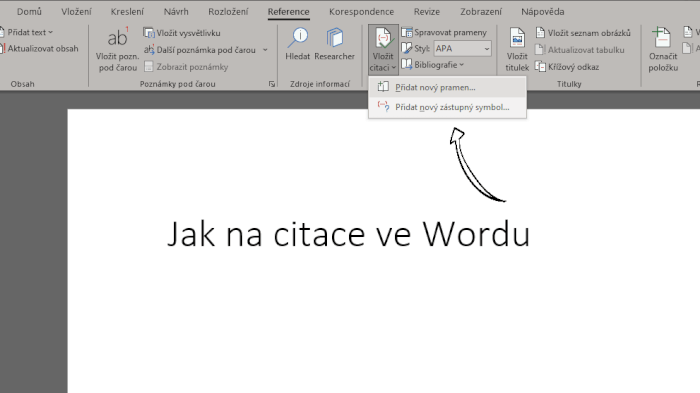This screenshot has height=393, width=700.
Task: Switch to the Rozložení tab
Action: click(228, 12)
